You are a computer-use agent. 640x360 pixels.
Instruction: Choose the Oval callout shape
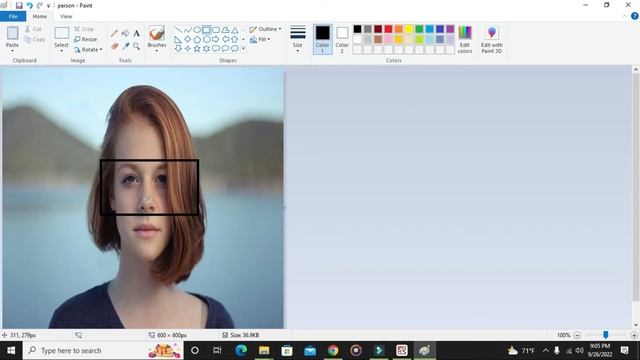(x=225, y=49)
